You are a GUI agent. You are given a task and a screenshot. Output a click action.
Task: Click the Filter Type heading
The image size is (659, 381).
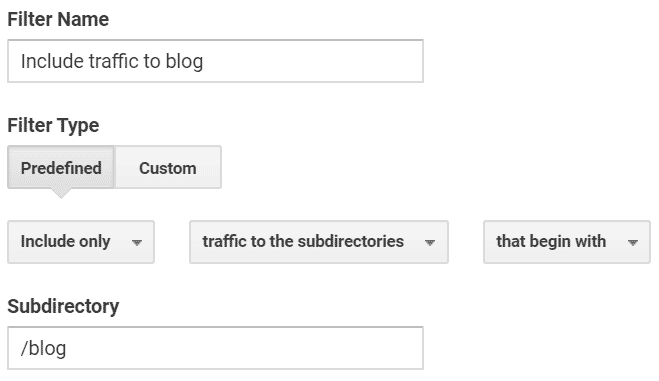click(x=53, y=126)
